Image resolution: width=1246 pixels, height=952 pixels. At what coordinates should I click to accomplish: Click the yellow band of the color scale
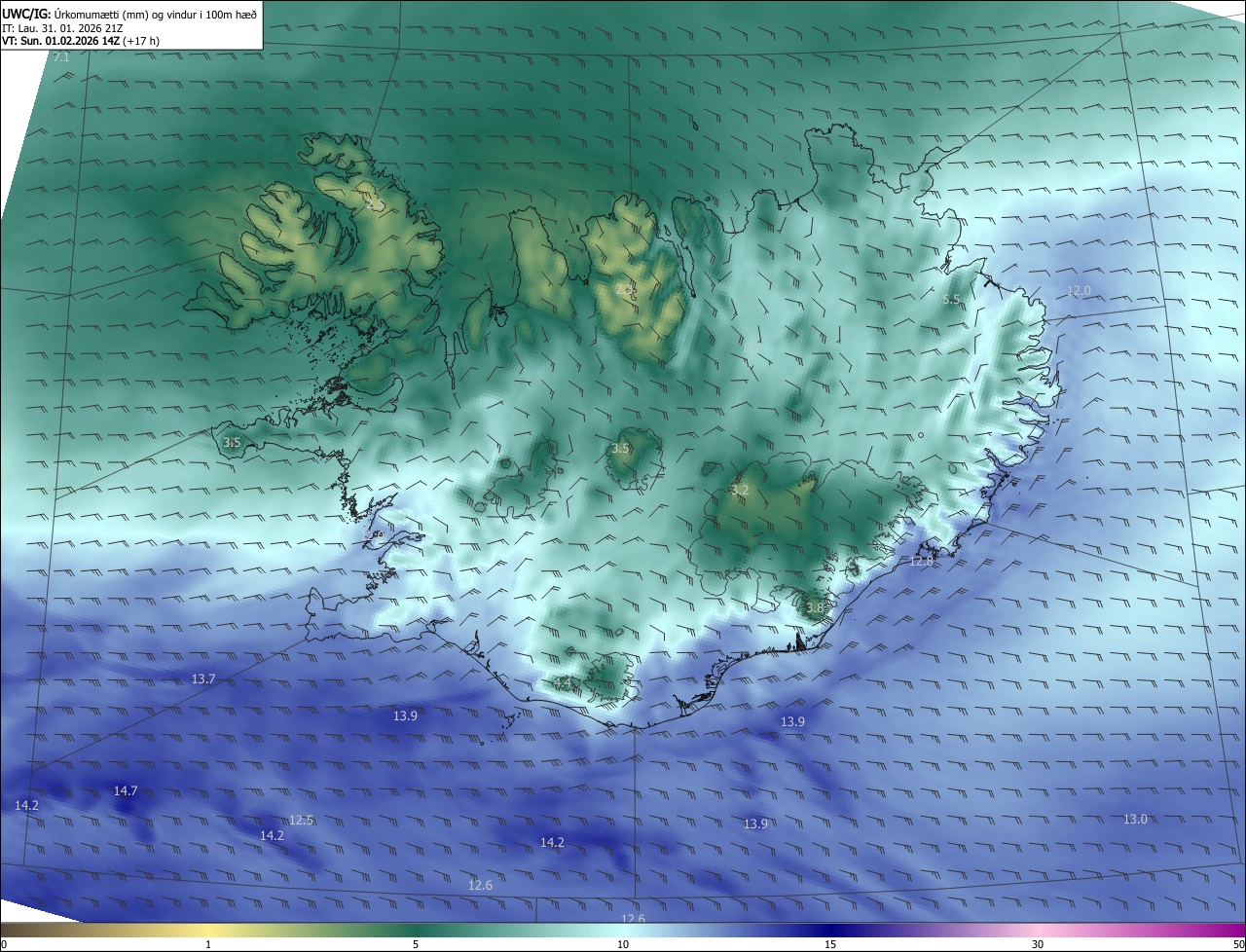(x=208, y=931)
